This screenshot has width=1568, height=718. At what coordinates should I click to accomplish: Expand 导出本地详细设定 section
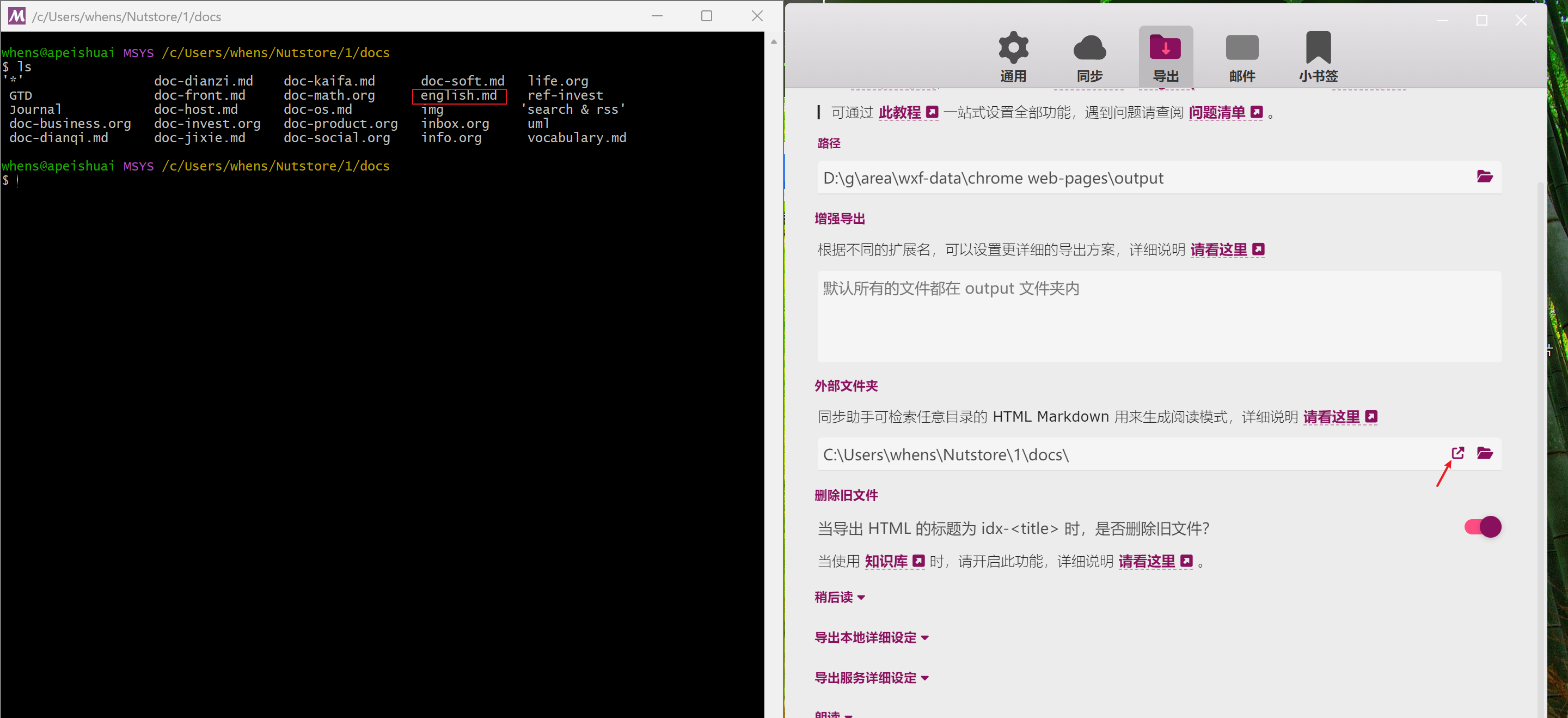872,637
